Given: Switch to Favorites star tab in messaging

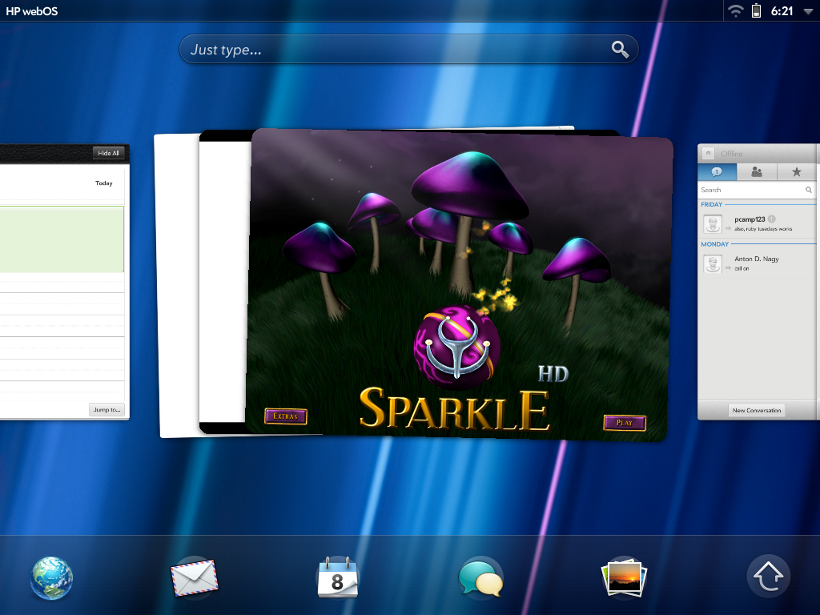Looking at the screenshot, I should click(796, 172).
